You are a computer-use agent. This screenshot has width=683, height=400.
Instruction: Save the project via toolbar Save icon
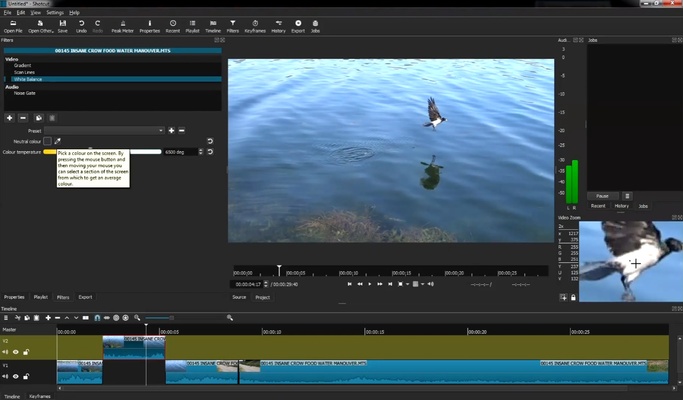coord(63,26)
